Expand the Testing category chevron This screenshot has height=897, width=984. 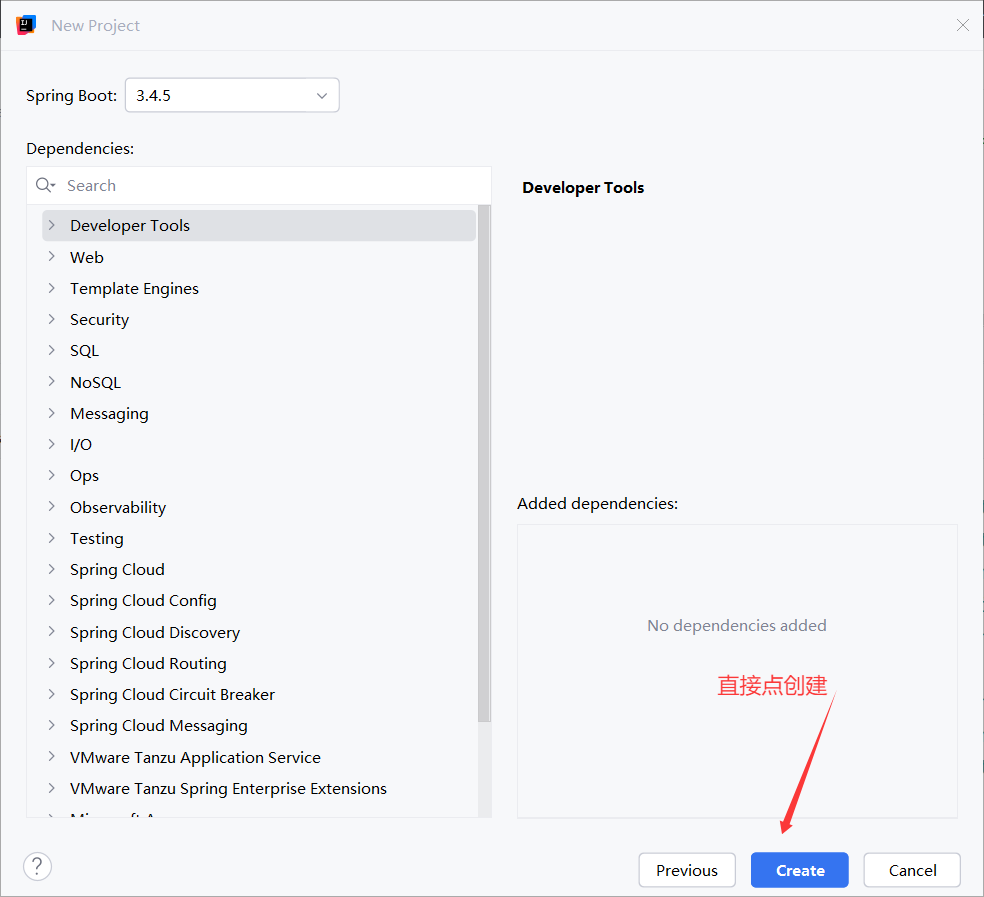point(52,537)
